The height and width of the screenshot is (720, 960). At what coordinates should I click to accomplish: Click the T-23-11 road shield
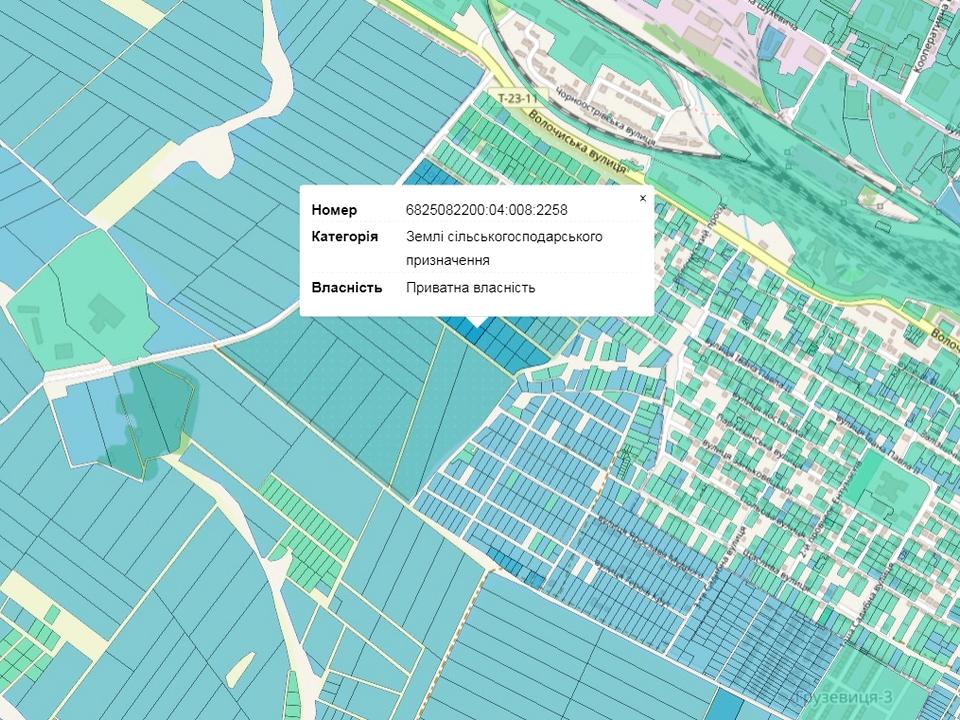tap(516, 99)
